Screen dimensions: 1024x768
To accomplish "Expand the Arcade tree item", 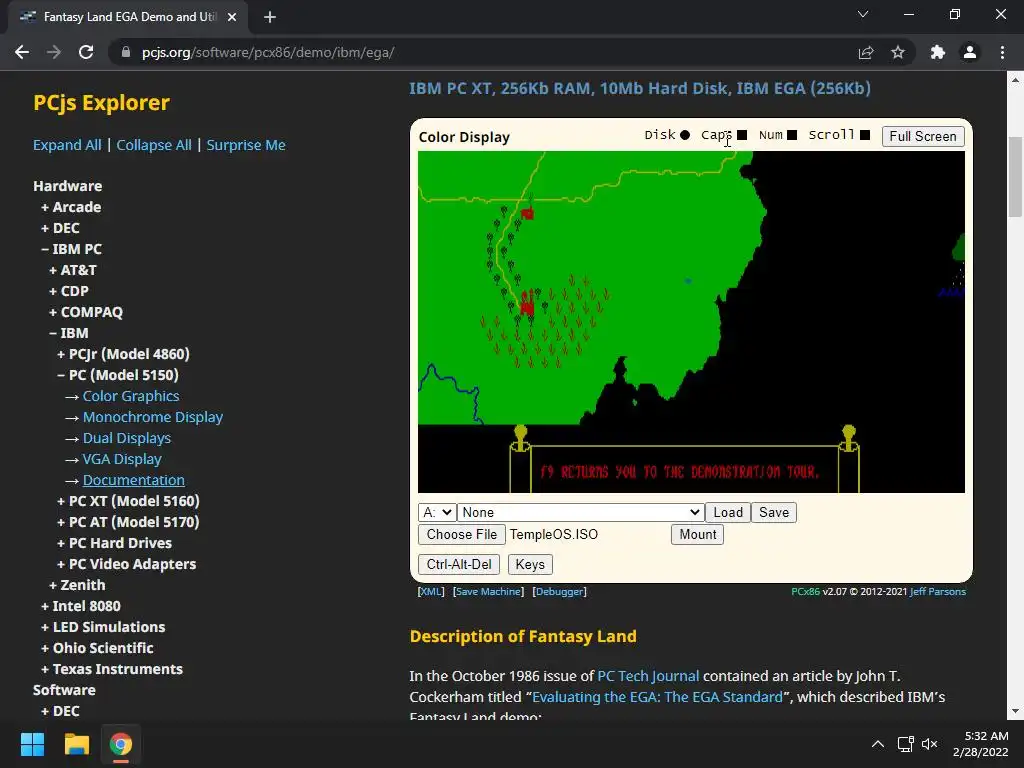I will click(71, 207).
